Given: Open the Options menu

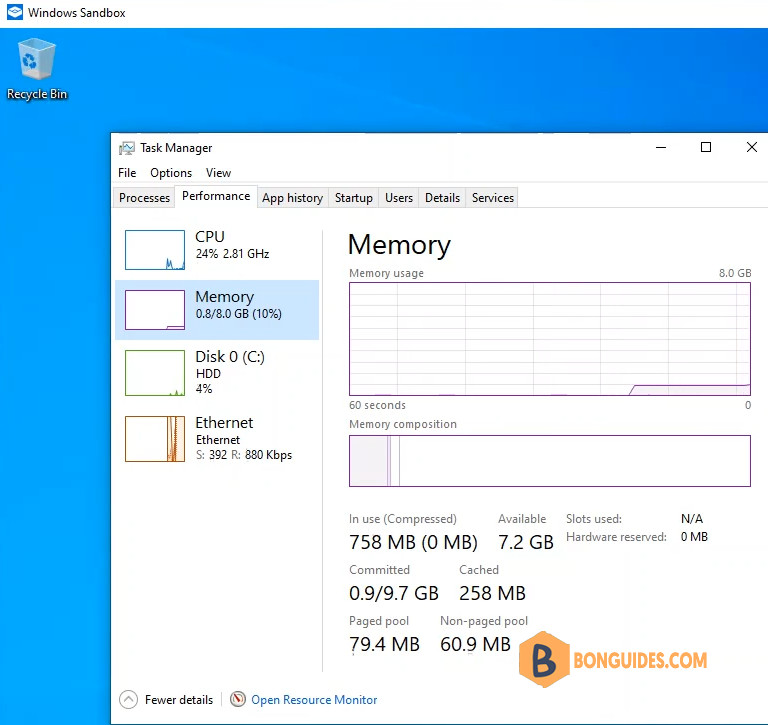Looking at the screenshot, I should 171,173.
